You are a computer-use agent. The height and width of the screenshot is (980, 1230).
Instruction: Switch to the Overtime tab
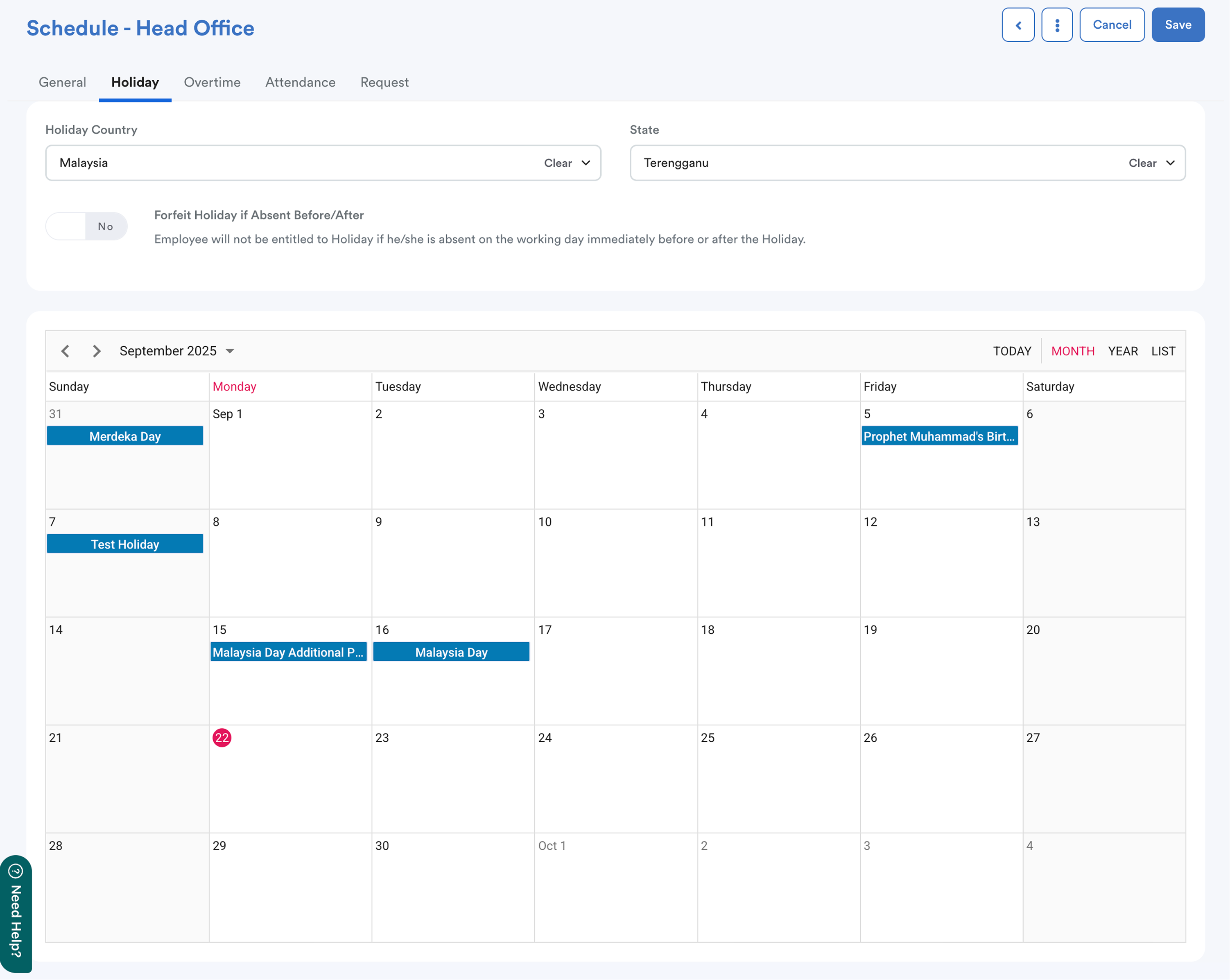point(212,82)
